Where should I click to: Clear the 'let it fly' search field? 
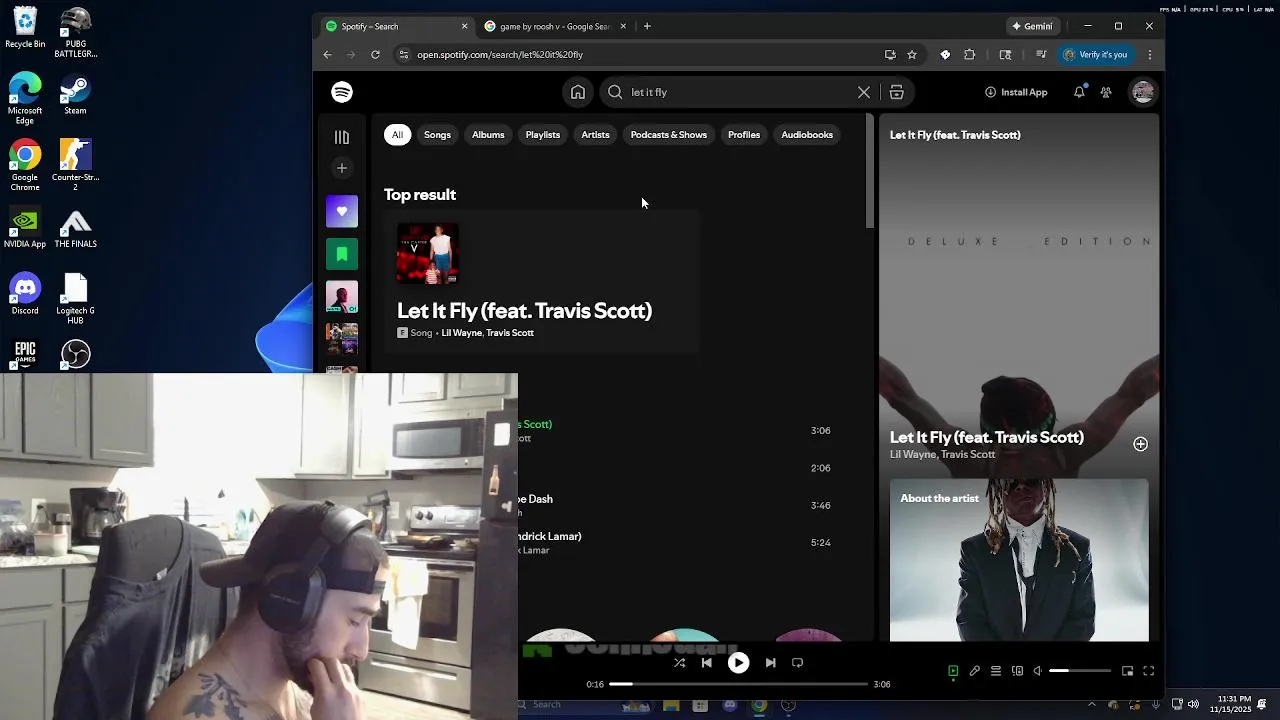pyautogui.click(x=864, y=92)
